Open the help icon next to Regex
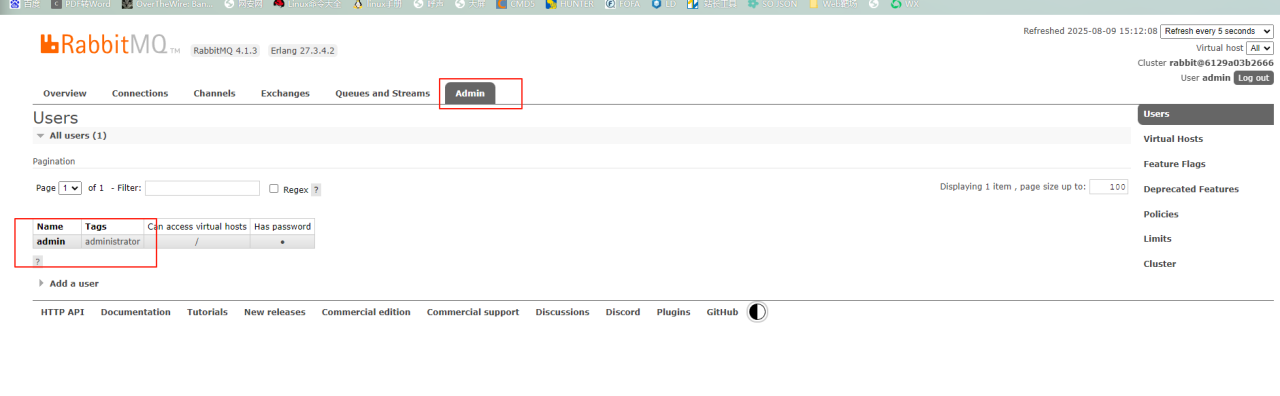Screen dimensions: 1280x396 316,189
